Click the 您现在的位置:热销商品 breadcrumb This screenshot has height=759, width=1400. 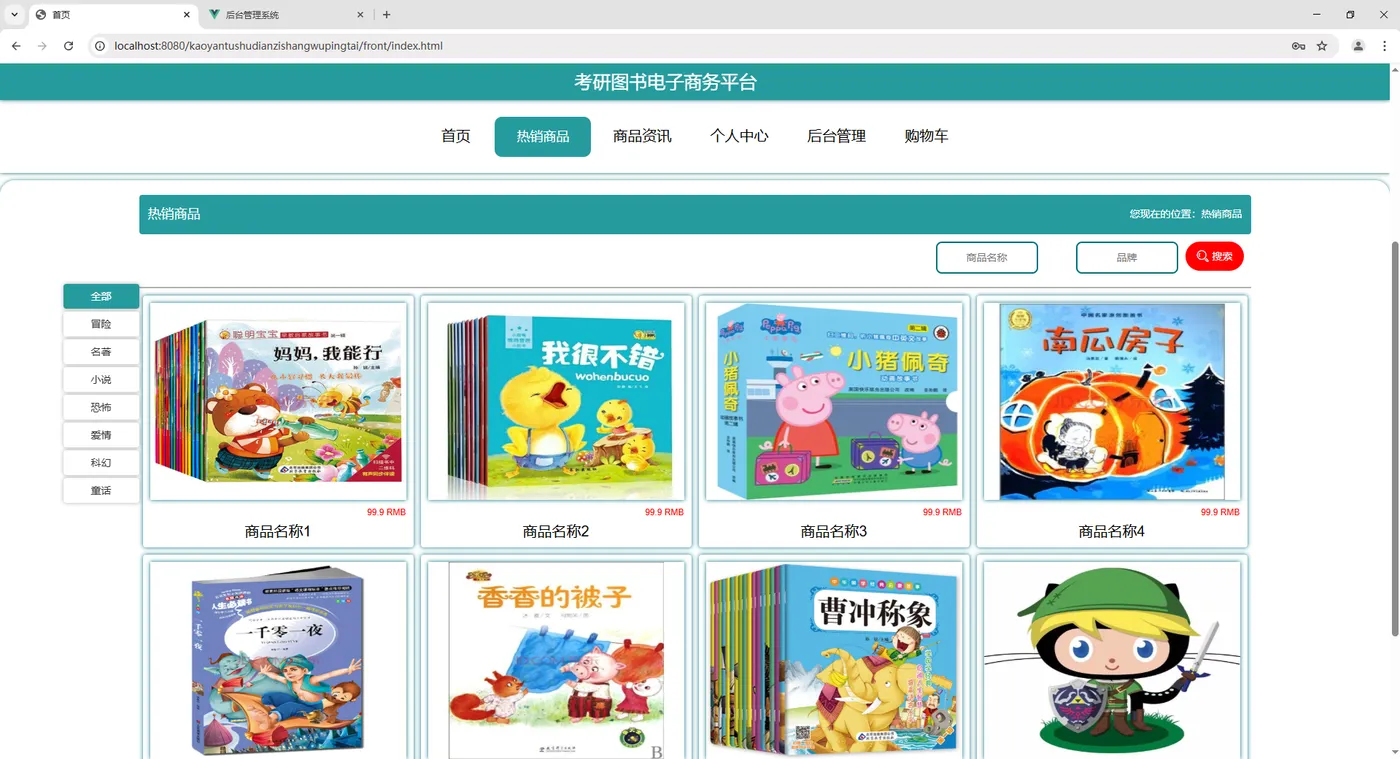[x=1185, y=214]
